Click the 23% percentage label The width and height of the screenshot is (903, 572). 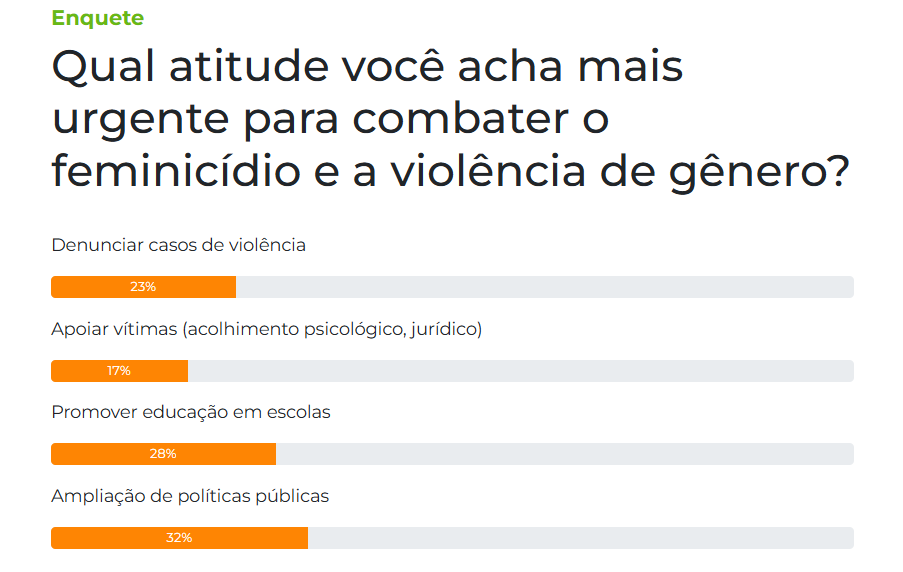coord(143,287)
